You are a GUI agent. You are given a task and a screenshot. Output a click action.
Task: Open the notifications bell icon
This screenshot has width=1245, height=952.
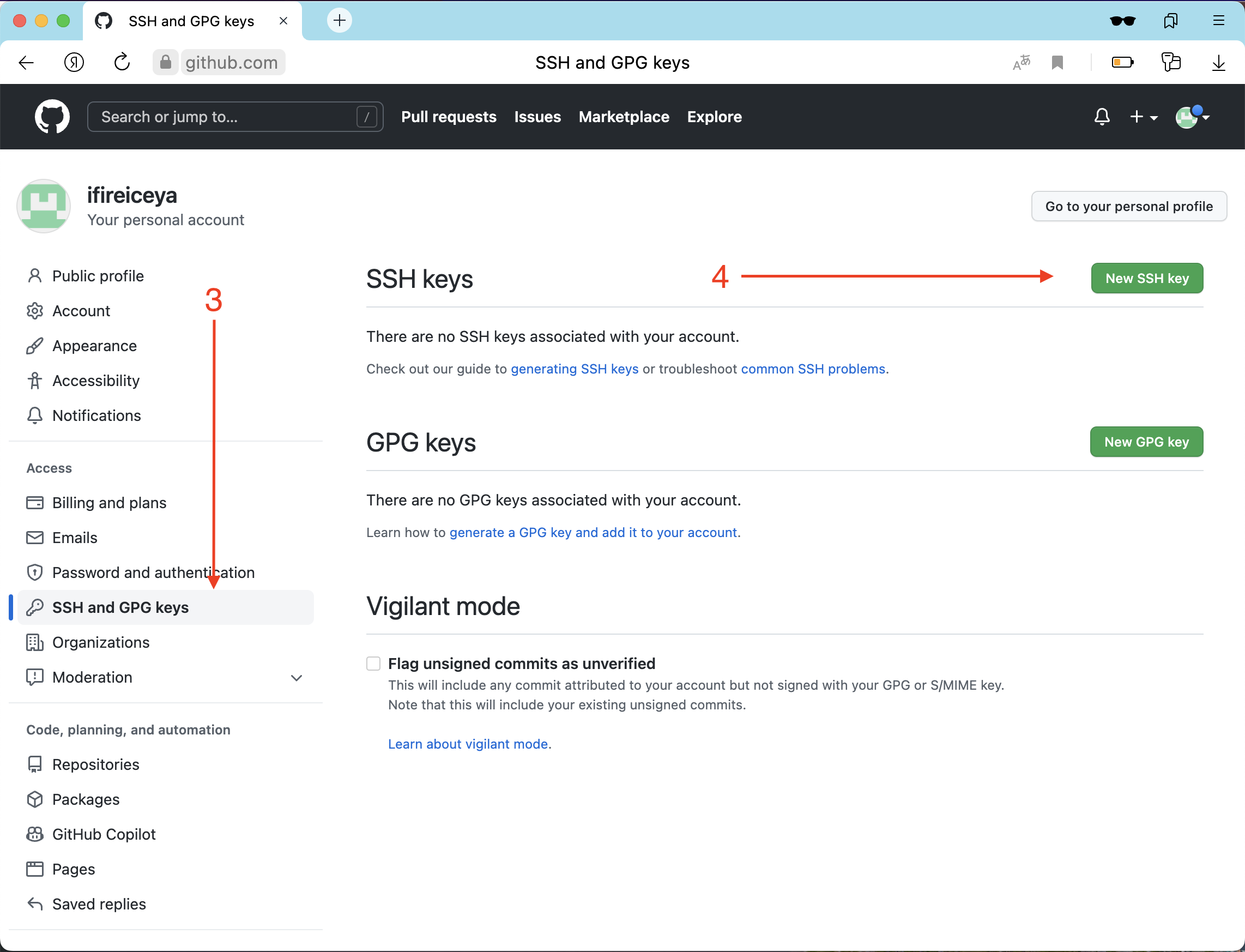pyautogui.click(x=1102, y=117)
